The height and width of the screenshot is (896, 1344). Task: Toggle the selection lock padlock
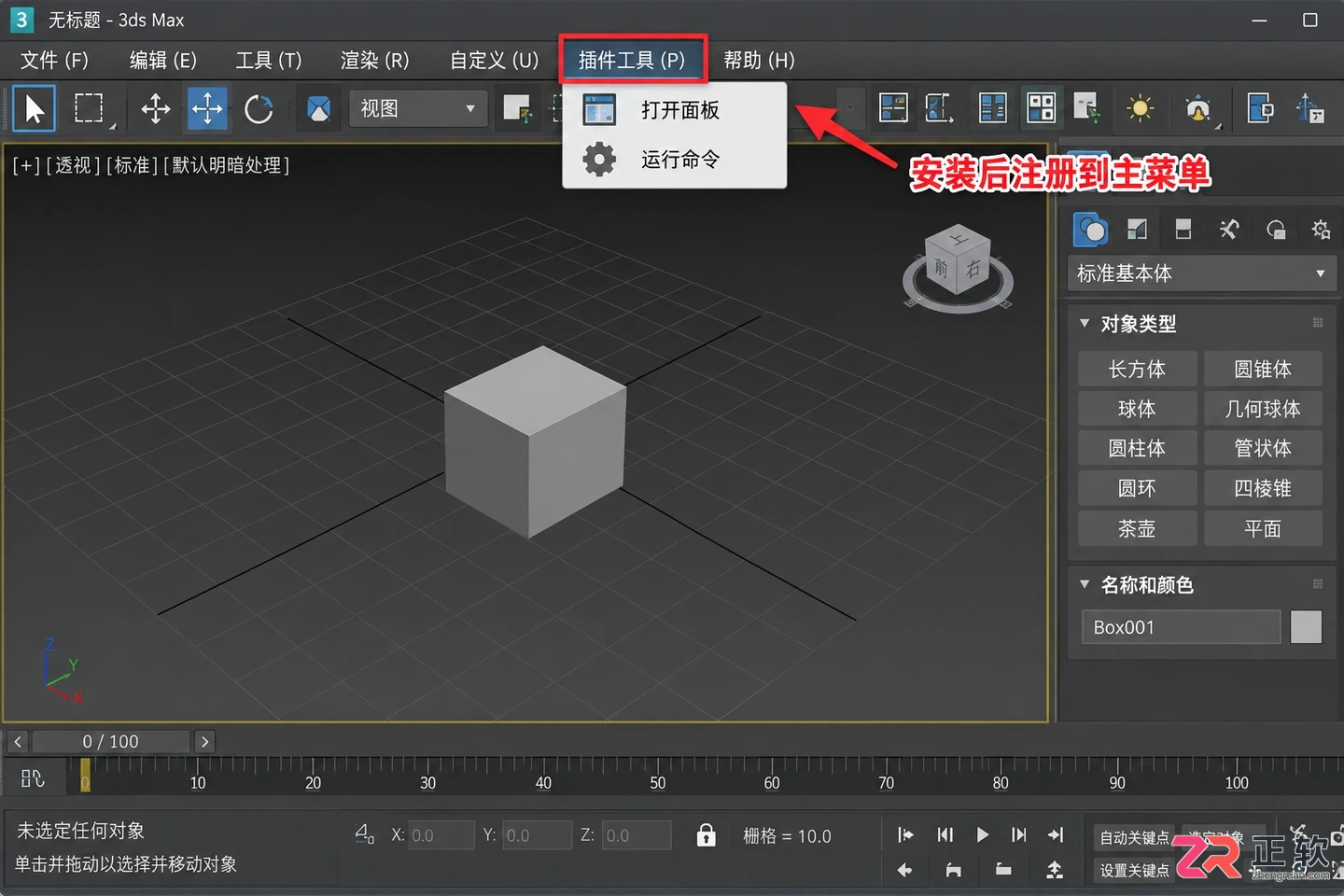click(707, 835)
